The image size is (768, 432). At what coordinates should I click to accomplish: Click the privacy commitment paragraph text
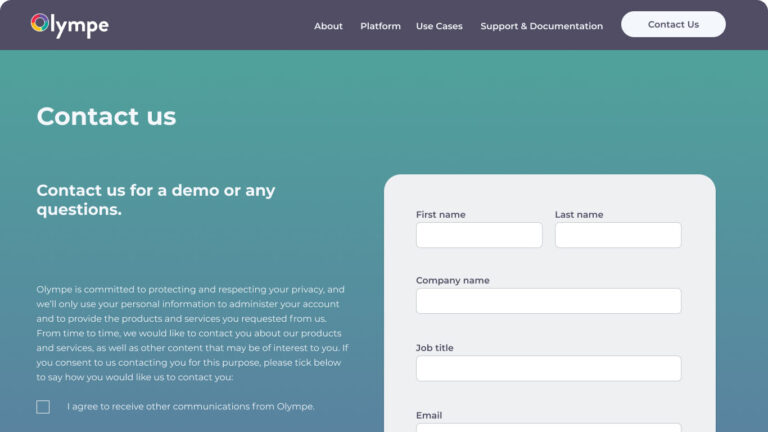click(x=191, y=333)
